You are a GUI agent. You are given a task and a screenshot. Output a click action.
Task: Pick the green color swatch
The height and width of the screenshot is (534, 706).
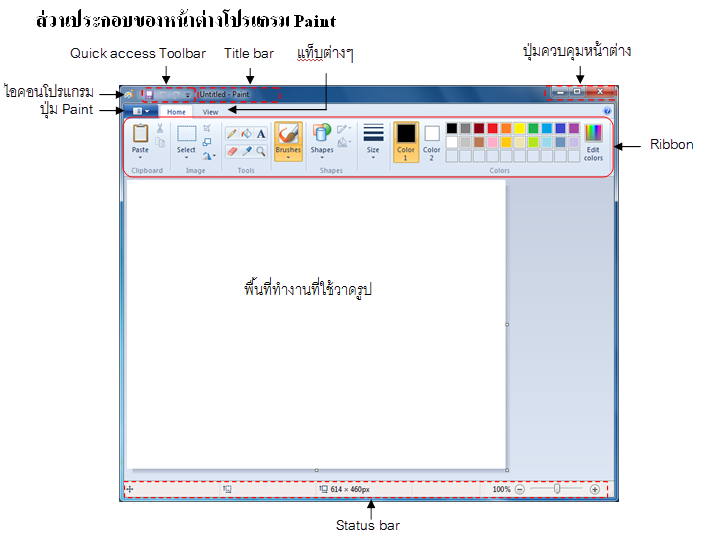[533, 128]
